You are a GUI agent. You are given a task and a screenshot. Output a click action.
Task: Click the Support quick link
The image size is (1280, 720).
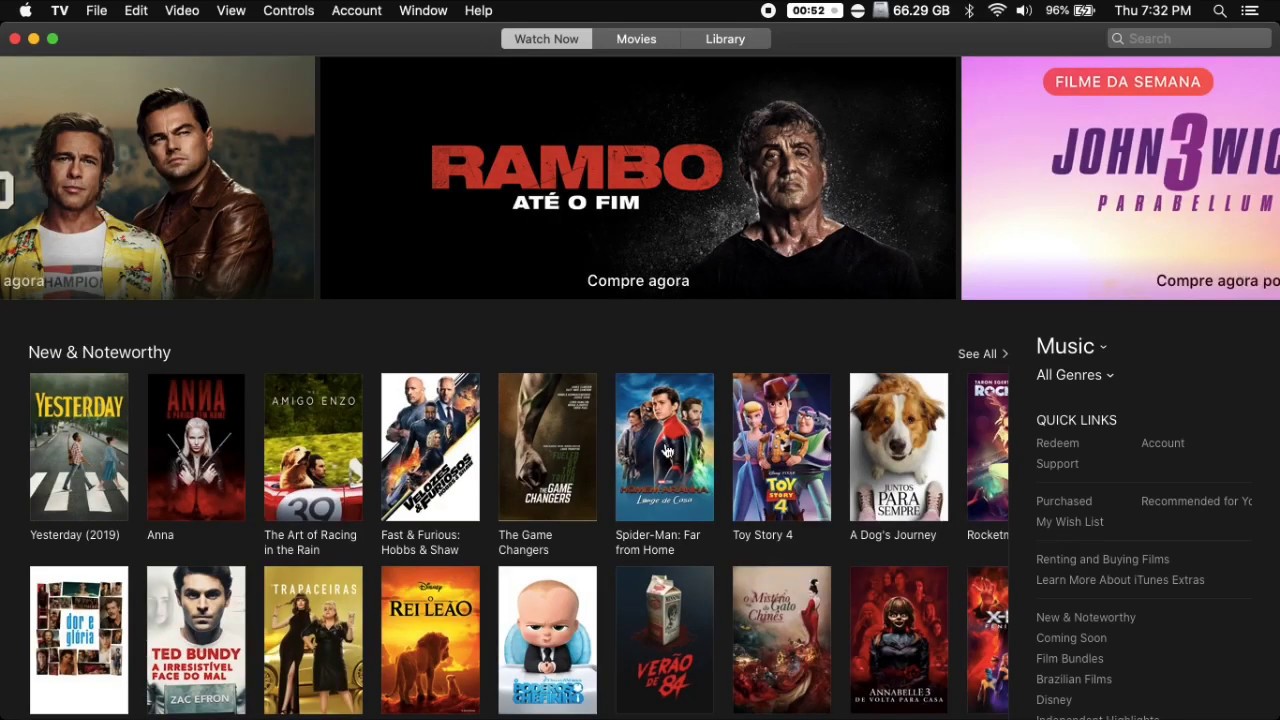click(x=1057, y=464)
